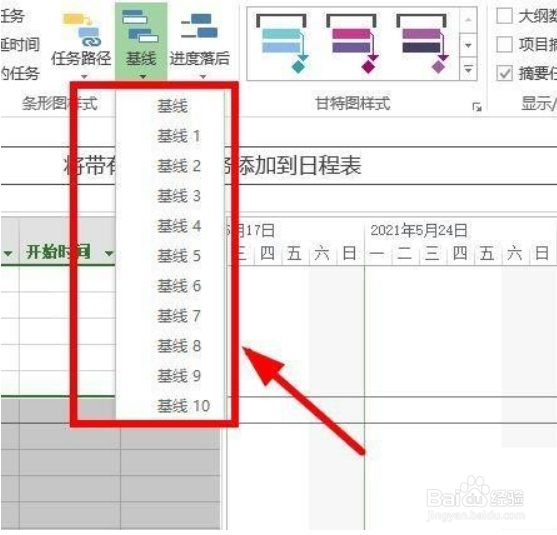Toggle the 项目摘要 project summary checkbox
The width and height of the screenshot is (557, 535).
(x=504, y=45)
